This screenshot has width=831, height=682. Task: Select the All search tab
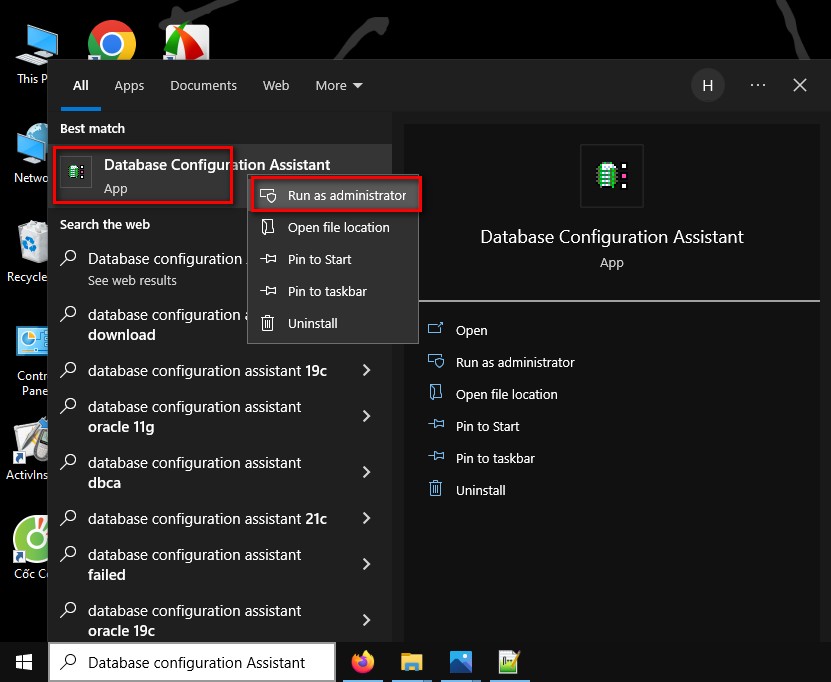tap(81, 85)
